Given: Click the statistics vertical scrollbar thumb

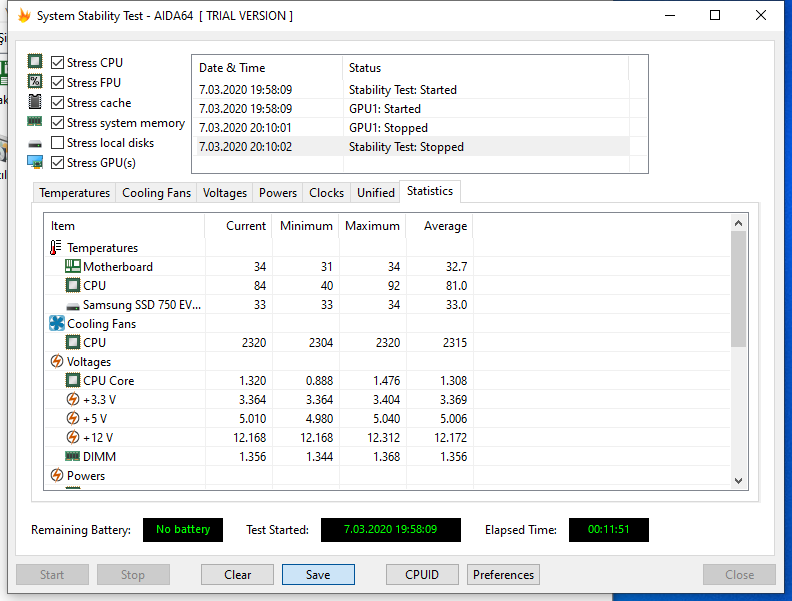Looking at the screenshot, I should [x=738, y=289].
